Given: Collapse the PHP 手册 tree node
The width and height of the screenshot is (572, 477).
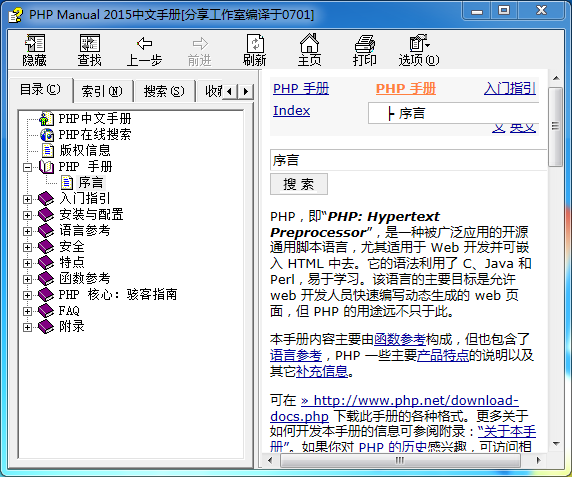Looking at the screenshot, I should [27, 167].
